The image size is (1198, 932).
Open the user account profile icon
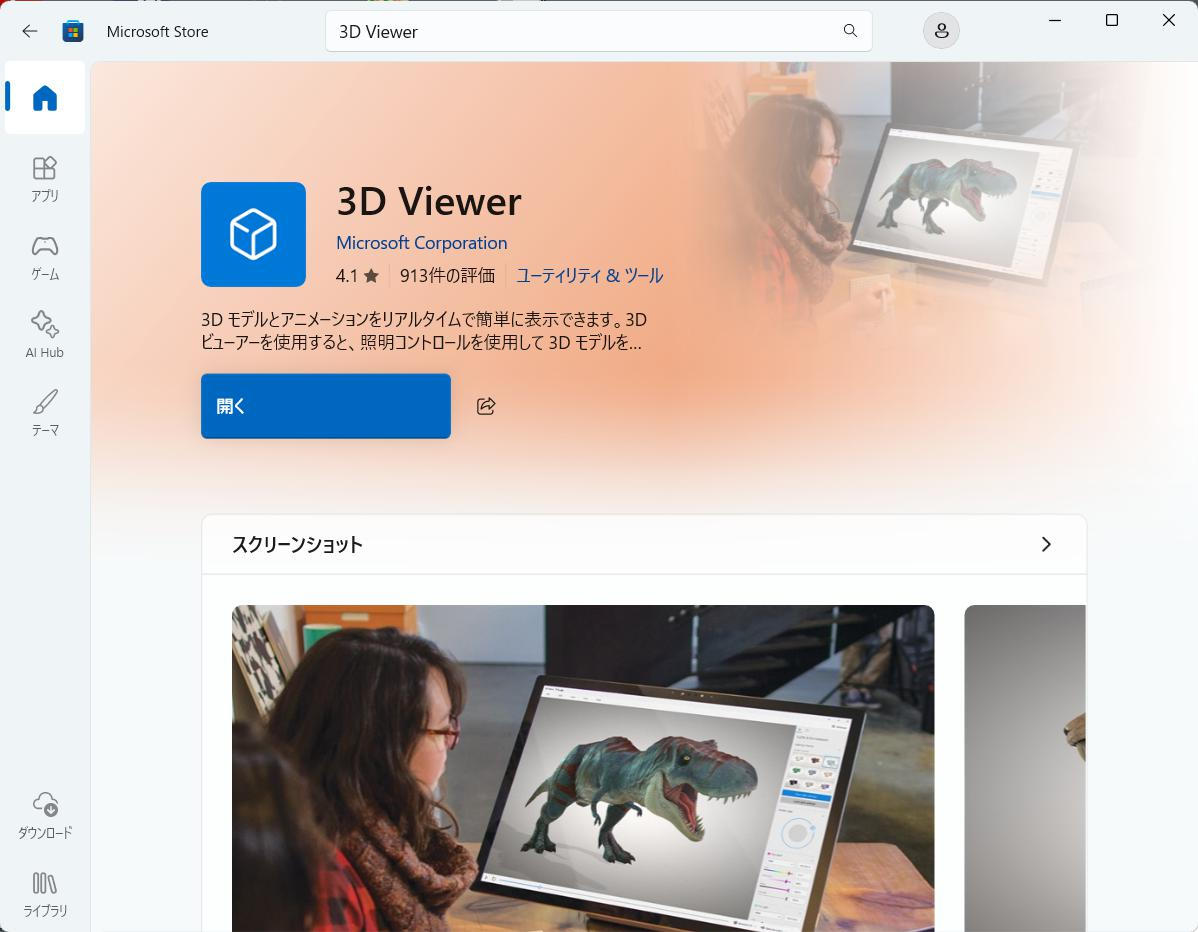(941, 31)
